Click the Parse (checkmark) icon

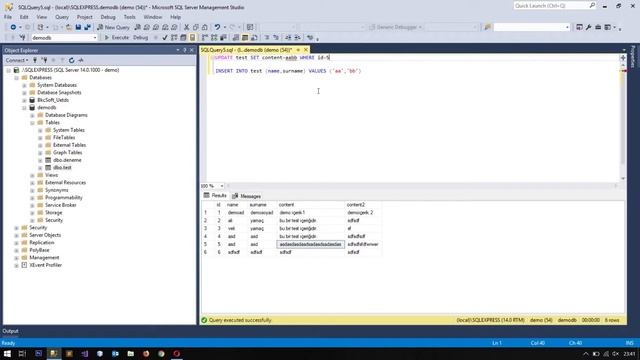click(164, 38)
